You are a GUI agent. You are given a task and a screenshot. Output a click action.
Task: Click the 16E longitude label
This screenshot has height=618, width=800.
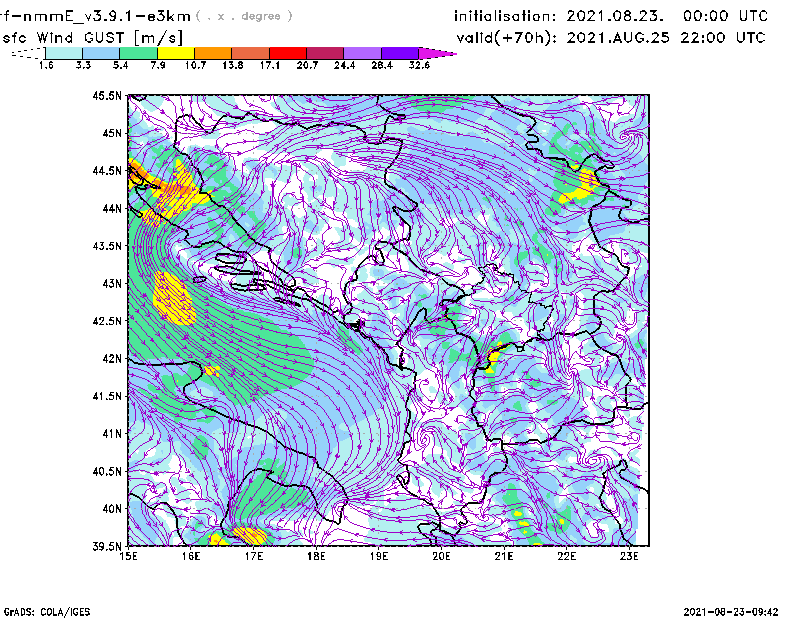tap(191, 556)
